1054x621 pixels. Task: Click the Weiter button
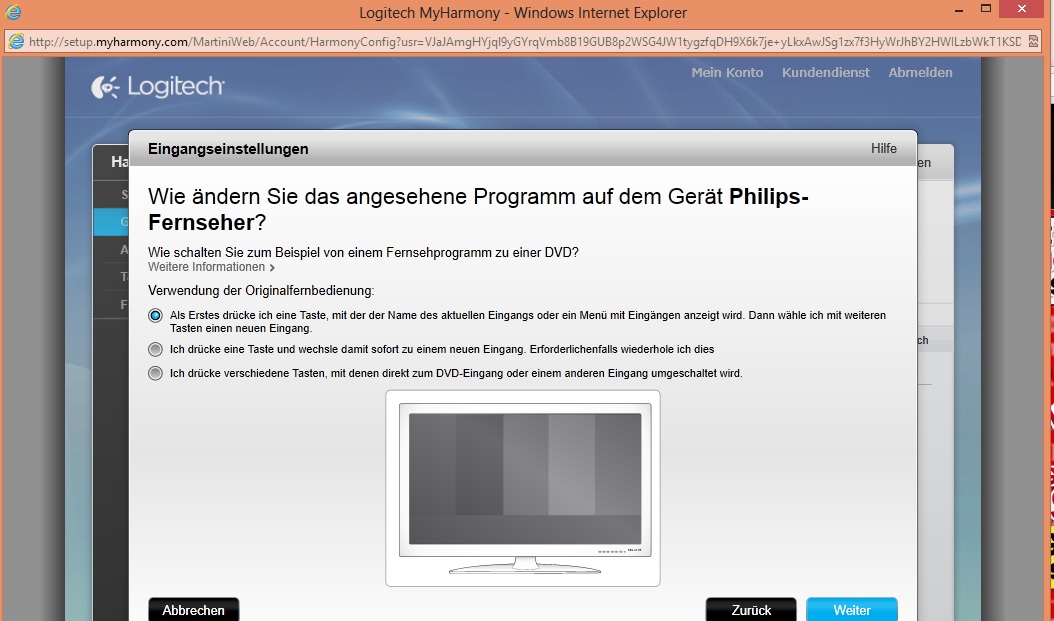(852, 610)
